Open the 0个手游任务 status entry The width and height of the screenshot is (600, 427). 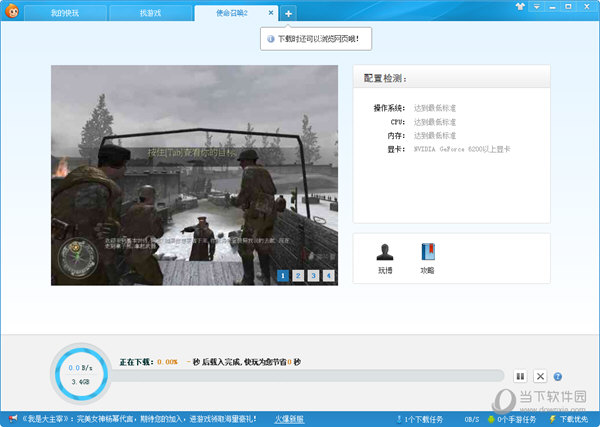512,419
